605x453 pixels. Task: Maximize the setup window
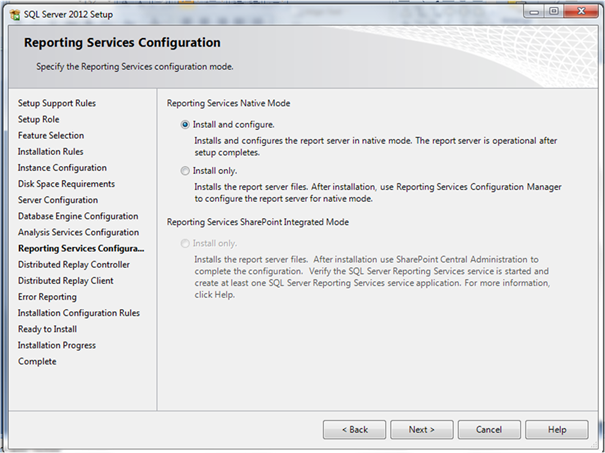[x=553, y=12]
